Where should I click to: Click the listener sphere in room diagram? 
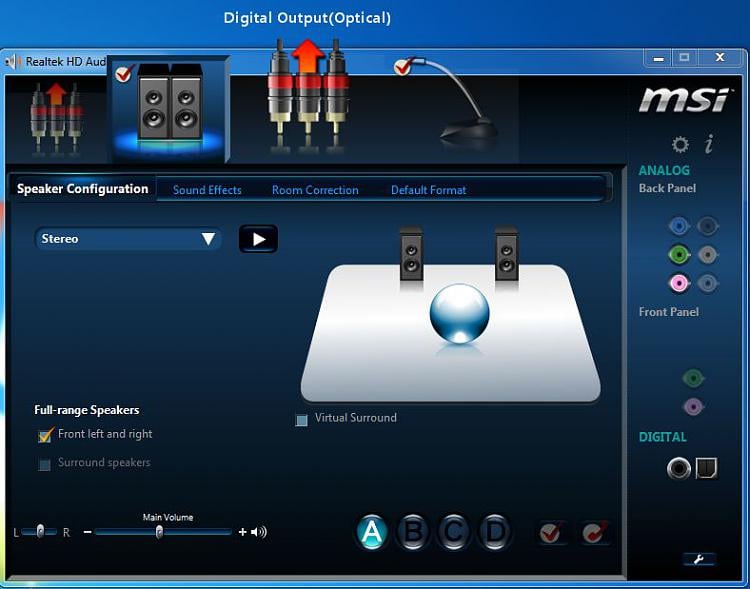[459, 314]
